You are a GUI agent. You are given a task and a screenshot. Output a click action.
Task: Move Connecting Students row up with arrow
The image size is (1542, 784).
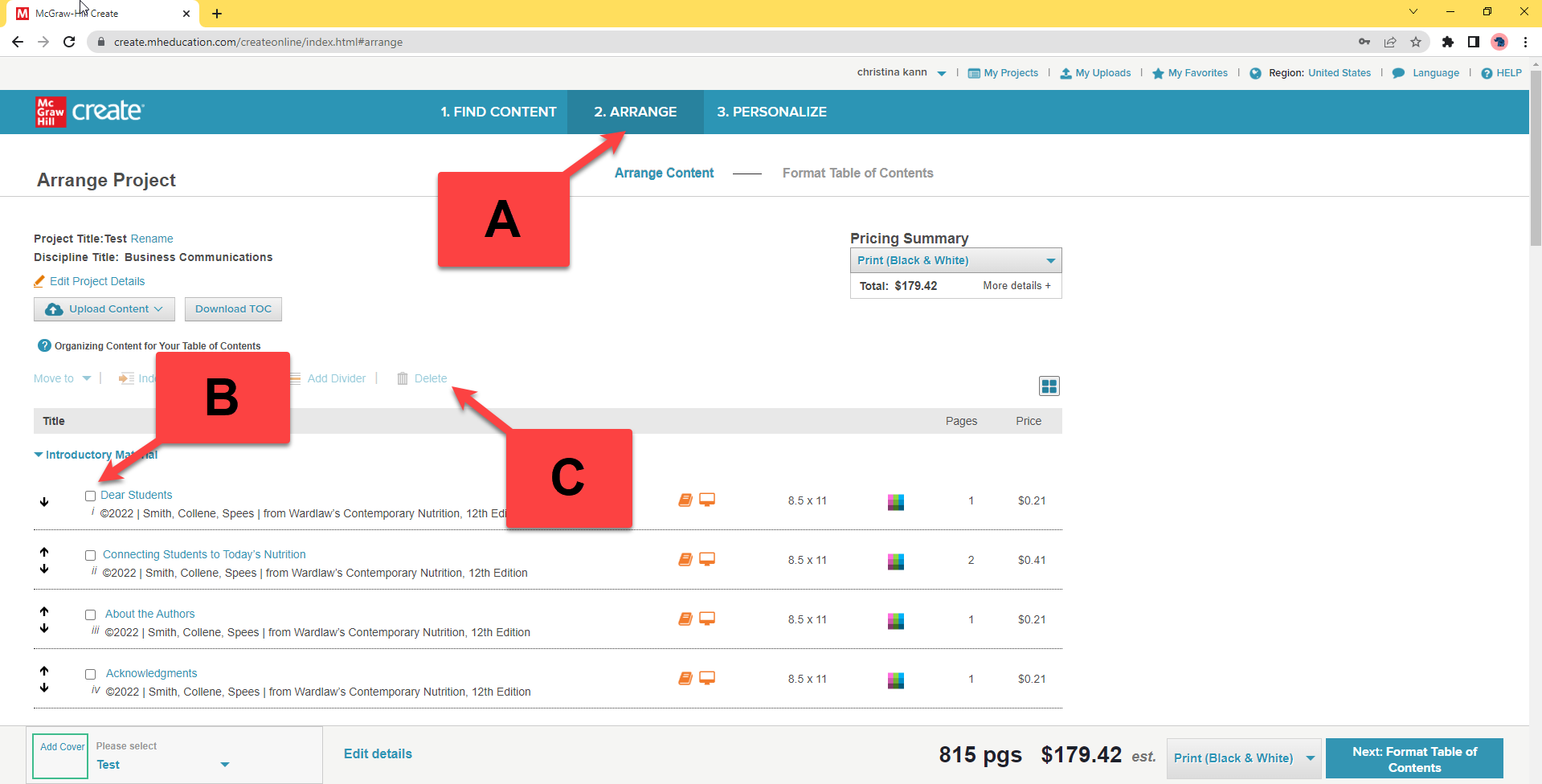click(44, 552)
